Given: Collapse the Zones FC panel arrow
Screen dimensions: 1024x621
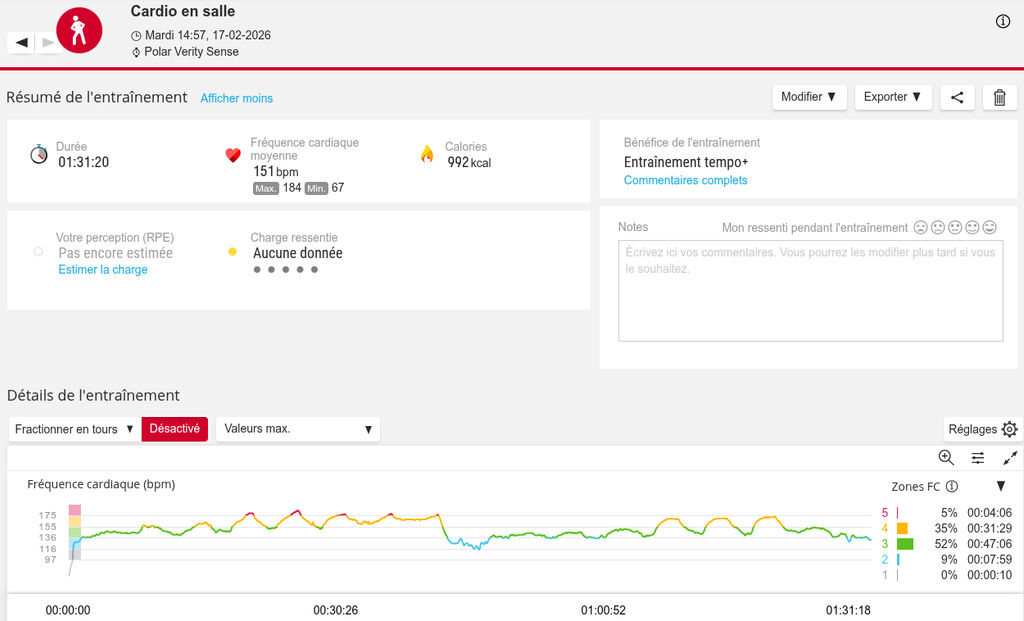Looking at the screenshot, I should tap(1001, 486).
